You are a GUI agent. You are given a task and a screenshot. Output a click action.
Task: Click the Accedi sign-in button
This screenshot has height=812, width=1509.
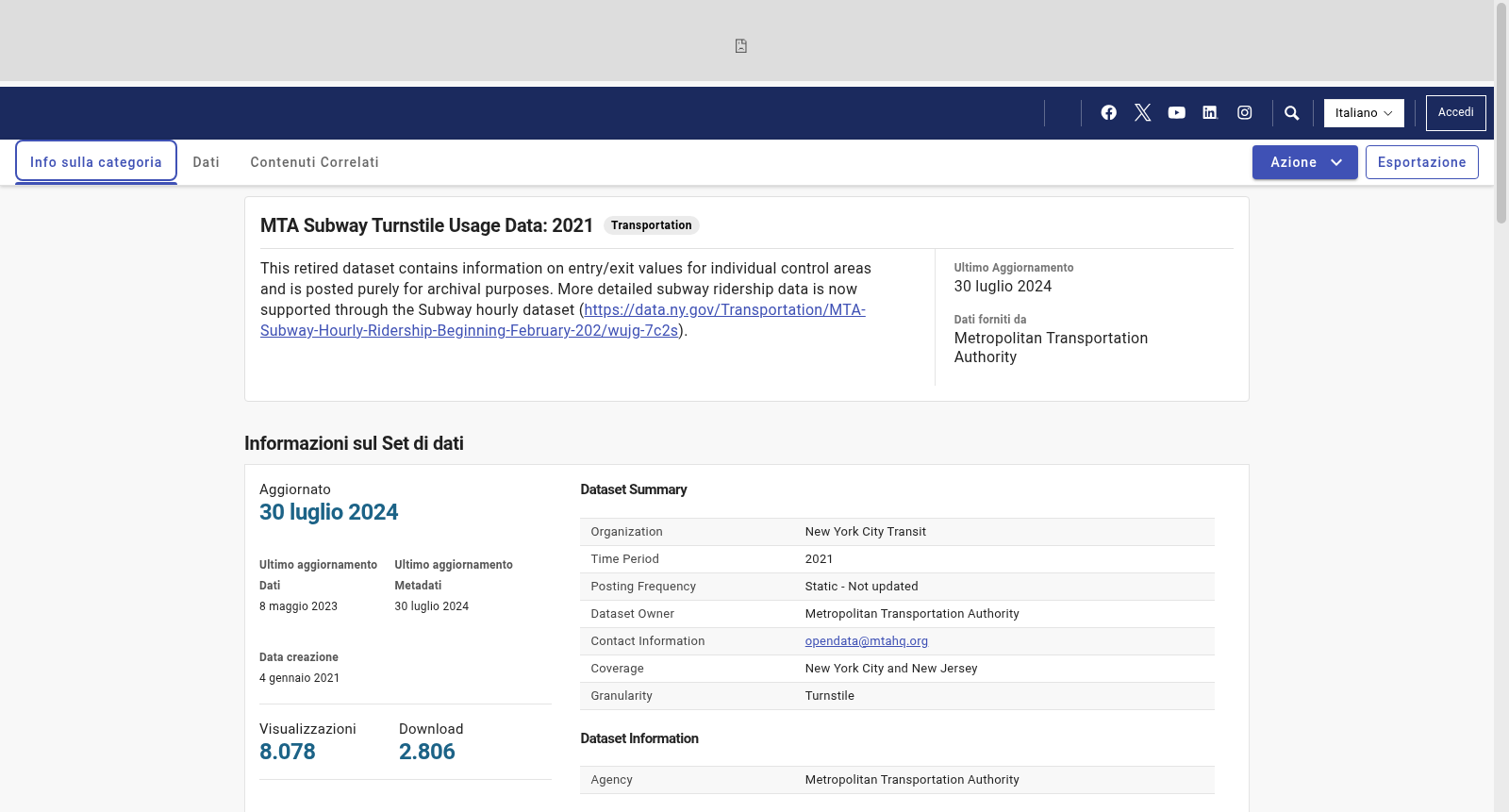point(1456,113)
